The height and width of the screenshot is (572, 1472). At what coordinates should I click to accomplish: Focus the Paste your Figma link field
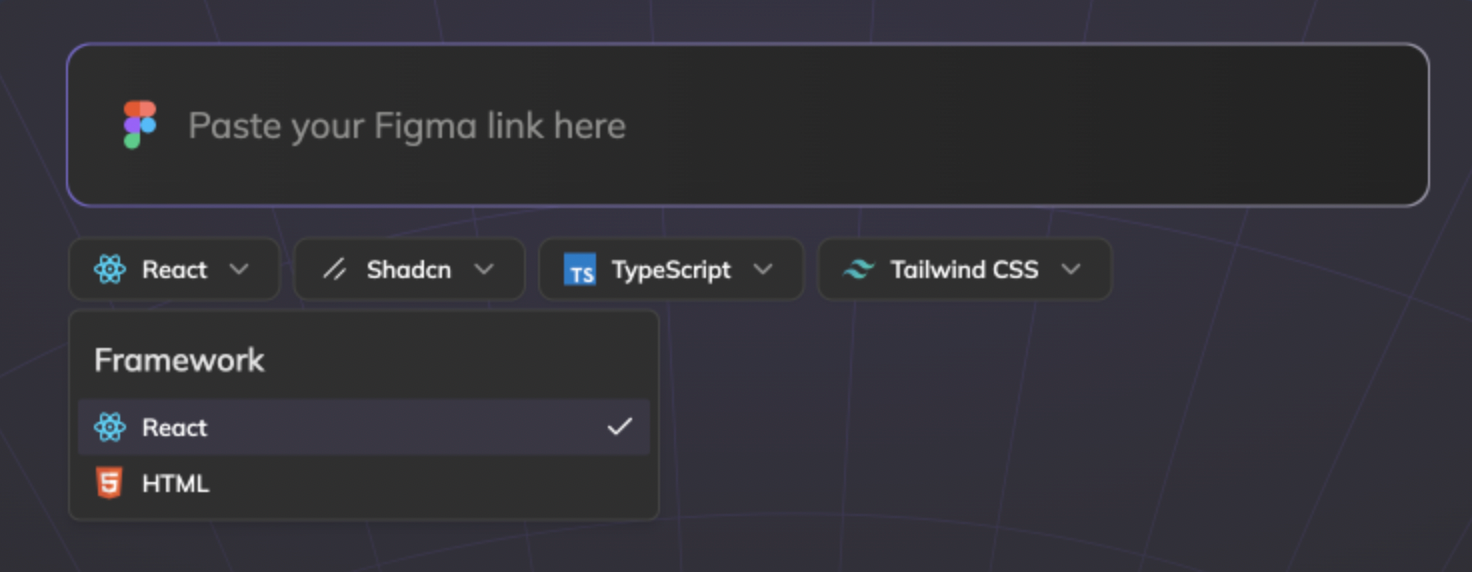748,125
